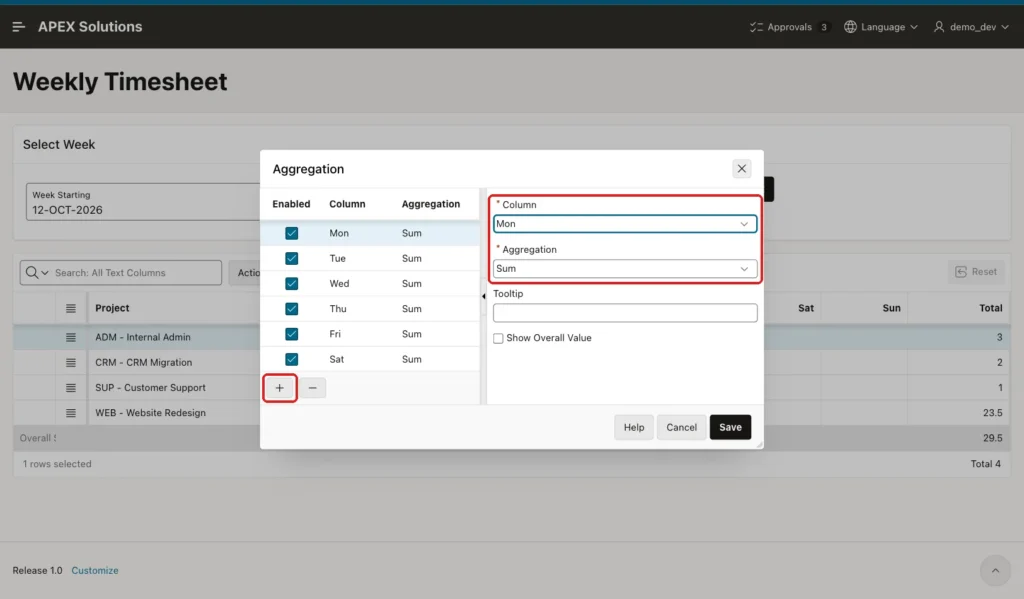
Task: Open row actions menu in header
Action: 71,308
